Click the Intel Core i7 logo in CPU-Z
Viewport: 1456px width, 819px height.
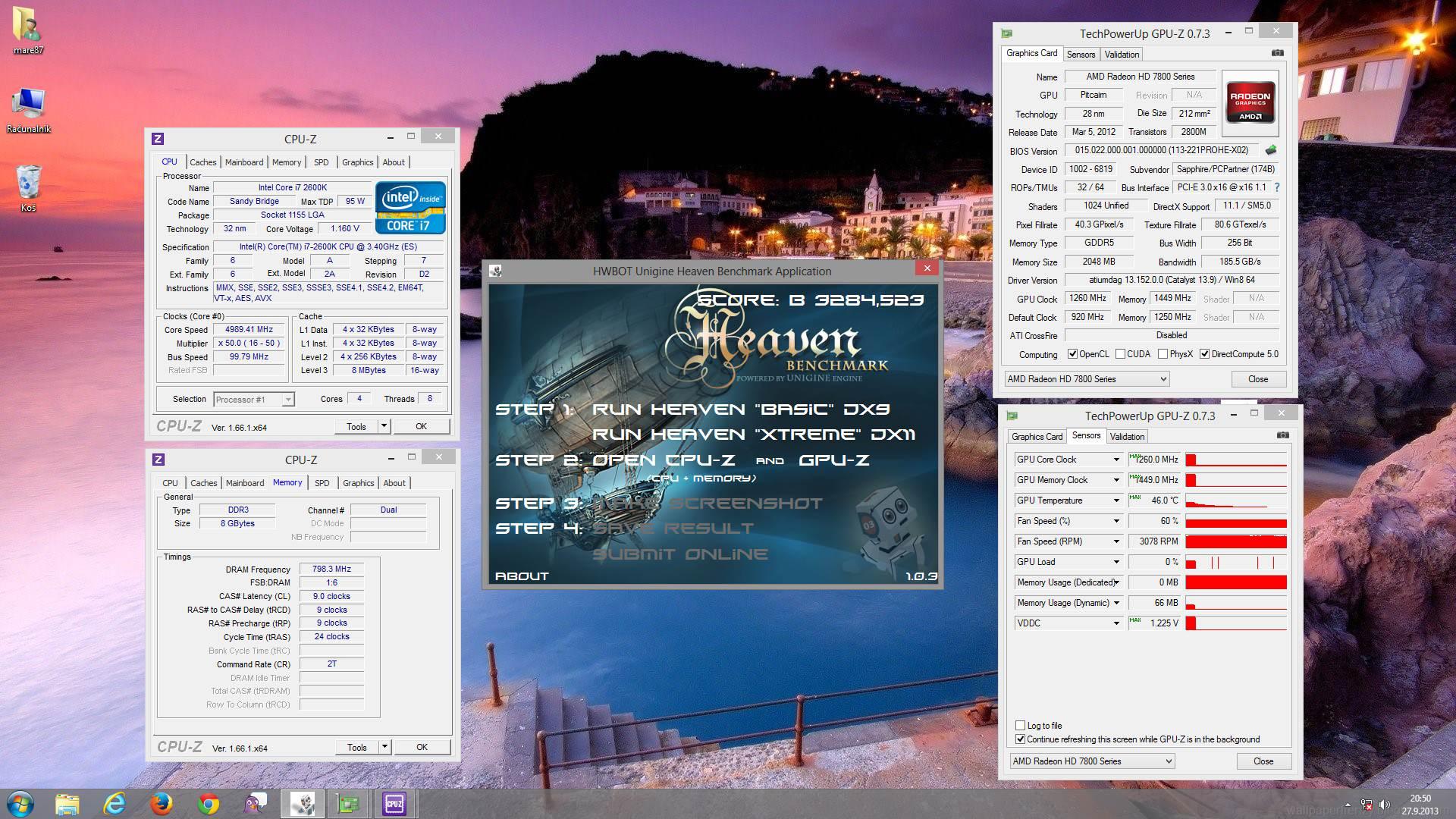[x=410, y=207]
